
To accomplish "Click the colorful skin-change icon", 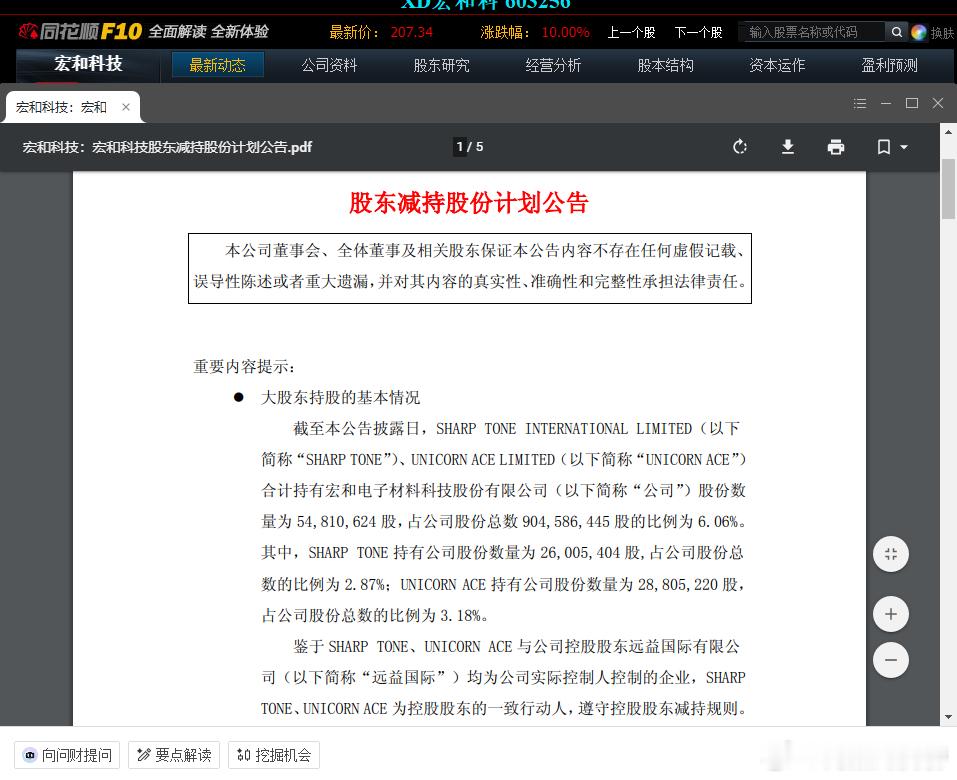I will pos(919,32).
